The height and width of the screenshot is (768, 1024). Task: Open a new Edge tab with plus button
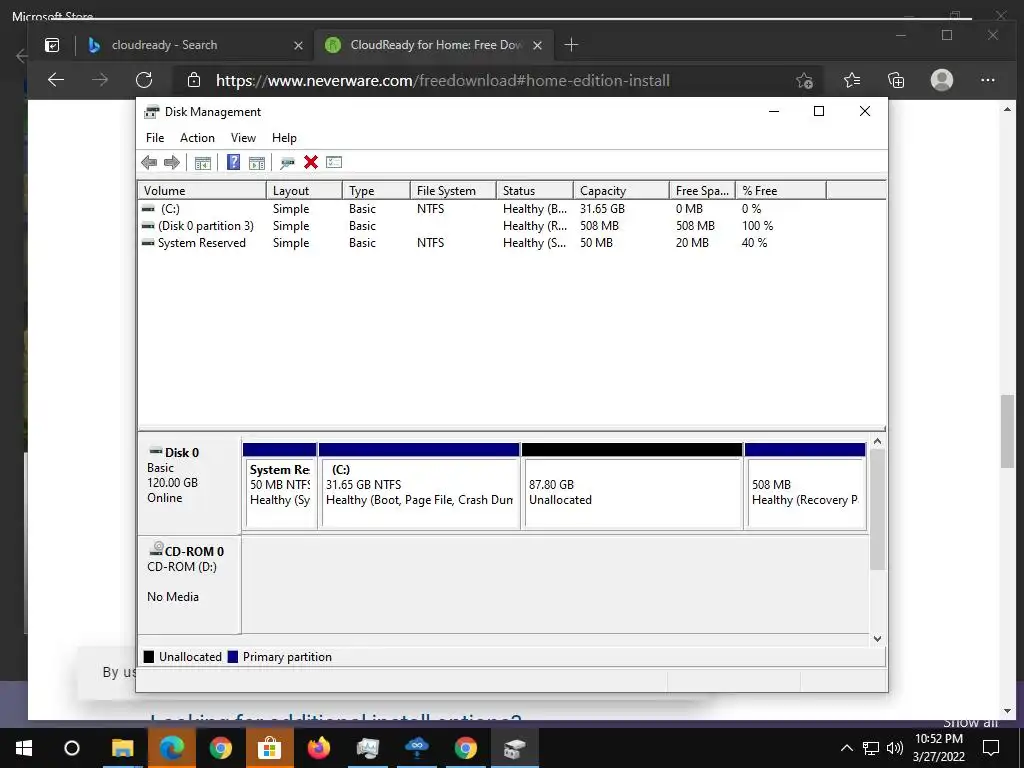pos(571,44)
